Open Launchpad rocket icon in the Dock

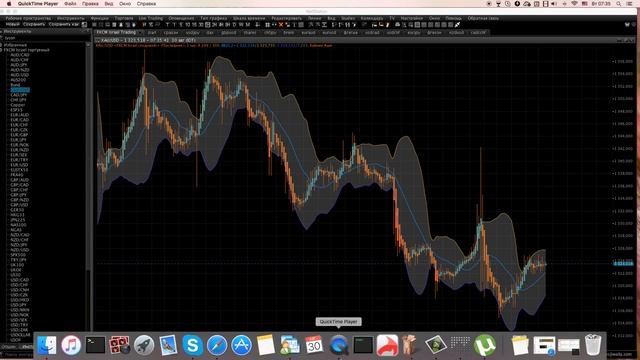[144, 345]
